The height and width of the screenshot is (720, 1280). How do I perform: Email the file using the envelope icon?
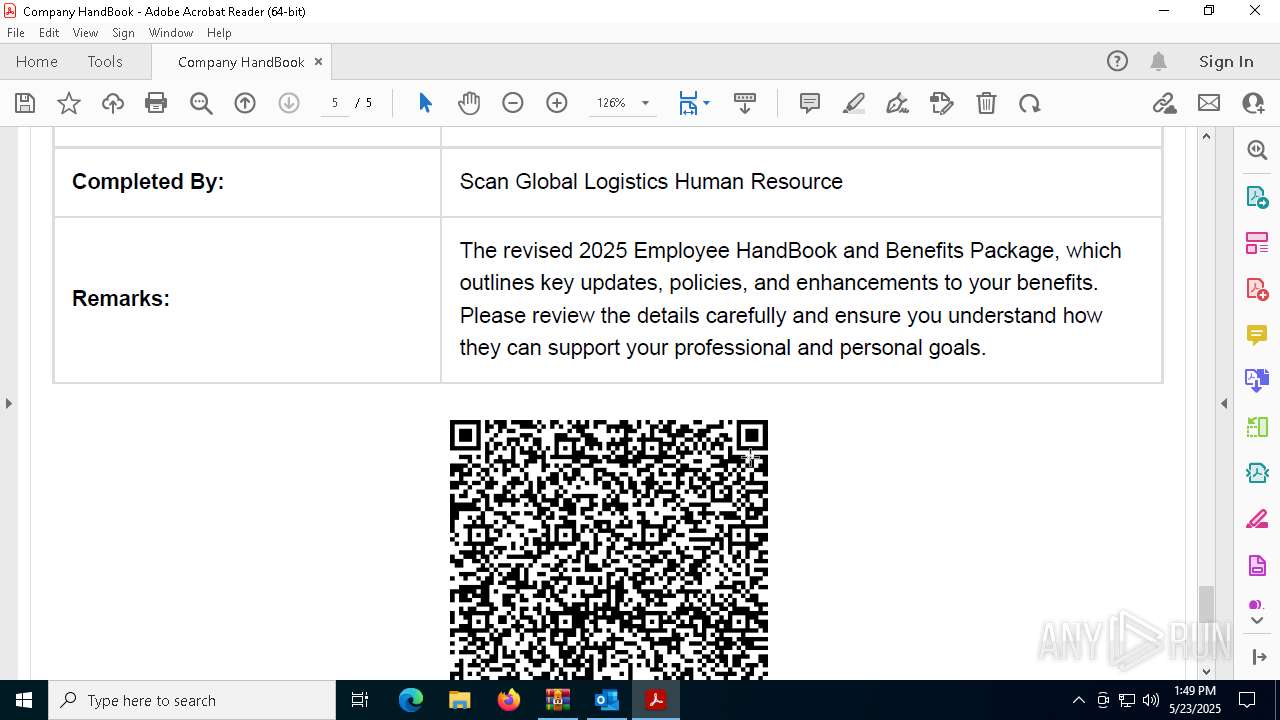pyautogui.click(x=1209, y=103)
